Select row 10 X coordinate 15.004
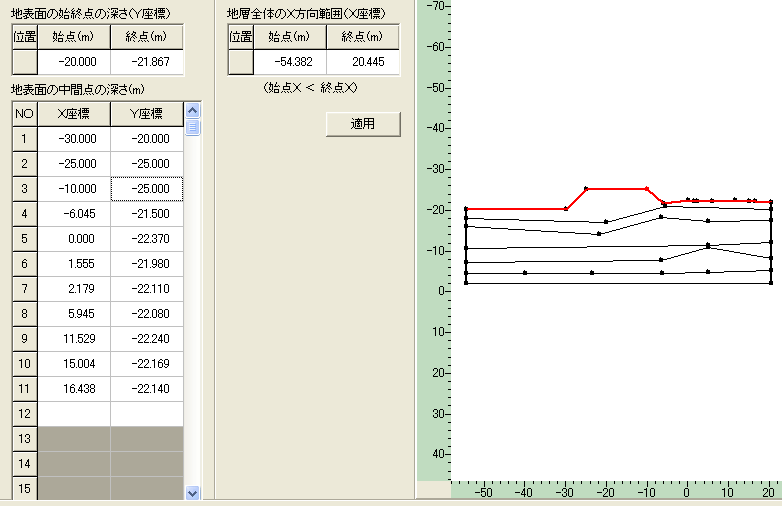Viewport: 782px width, 506px height. tap(74, 363)
